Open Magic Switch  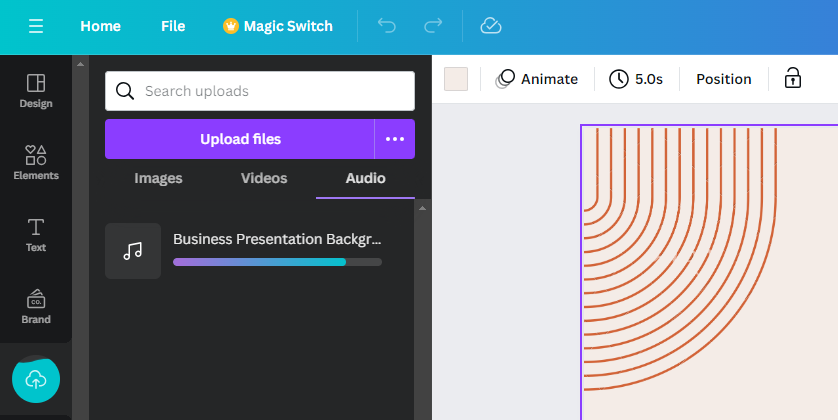click(x=278, y=26)
